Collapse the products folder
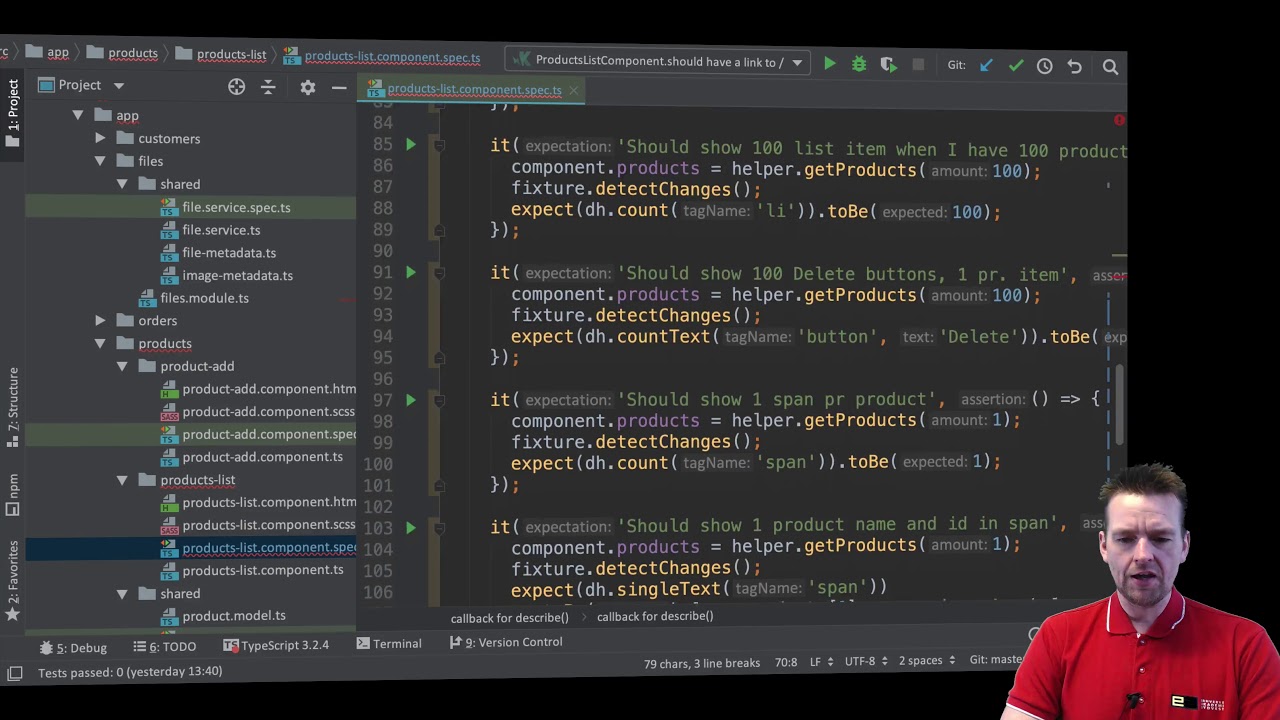The image size is (1280, 720). point(100,344)
